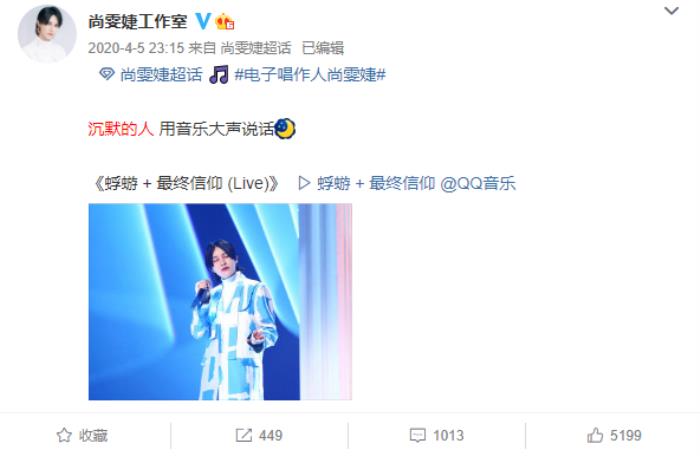
Task: Open the 尚雯婕工作室 profile avatar
Action: coord(47,34)
